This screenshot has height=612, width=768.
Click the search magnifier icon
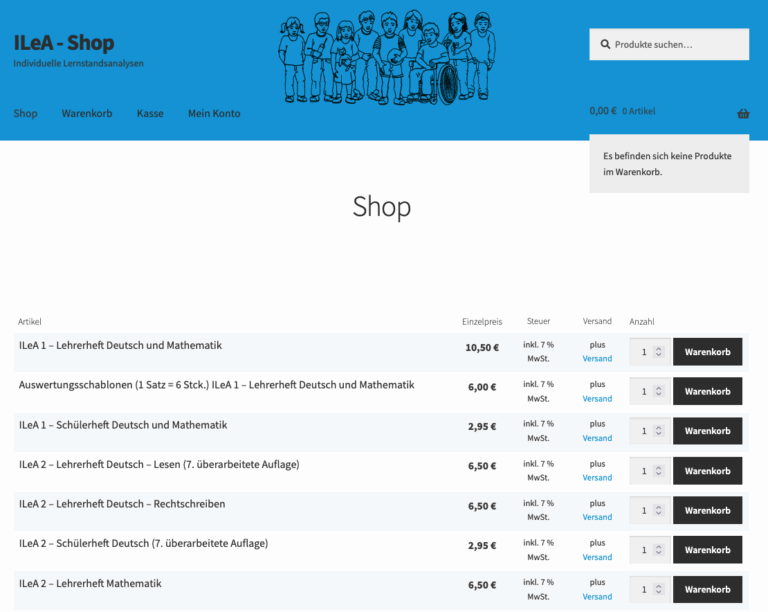coord(605,45)
